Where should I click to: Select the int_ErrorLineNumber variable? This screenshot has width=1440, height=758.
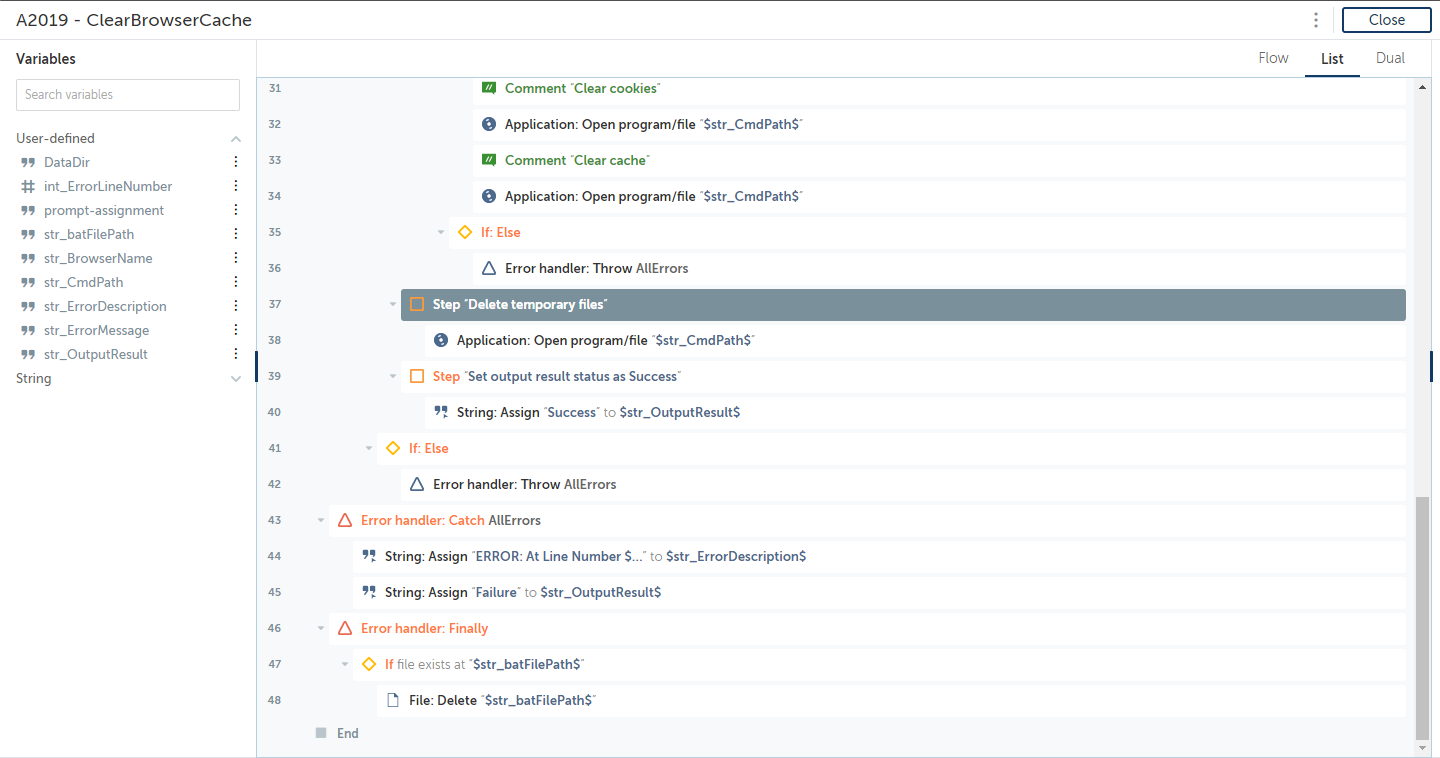(108, 186)
